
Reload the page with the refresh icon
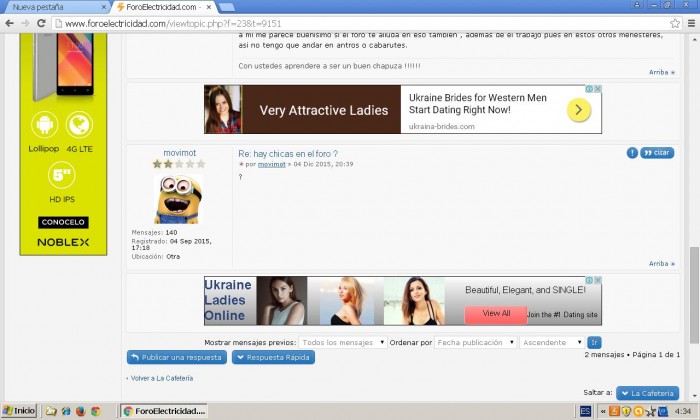41,23
